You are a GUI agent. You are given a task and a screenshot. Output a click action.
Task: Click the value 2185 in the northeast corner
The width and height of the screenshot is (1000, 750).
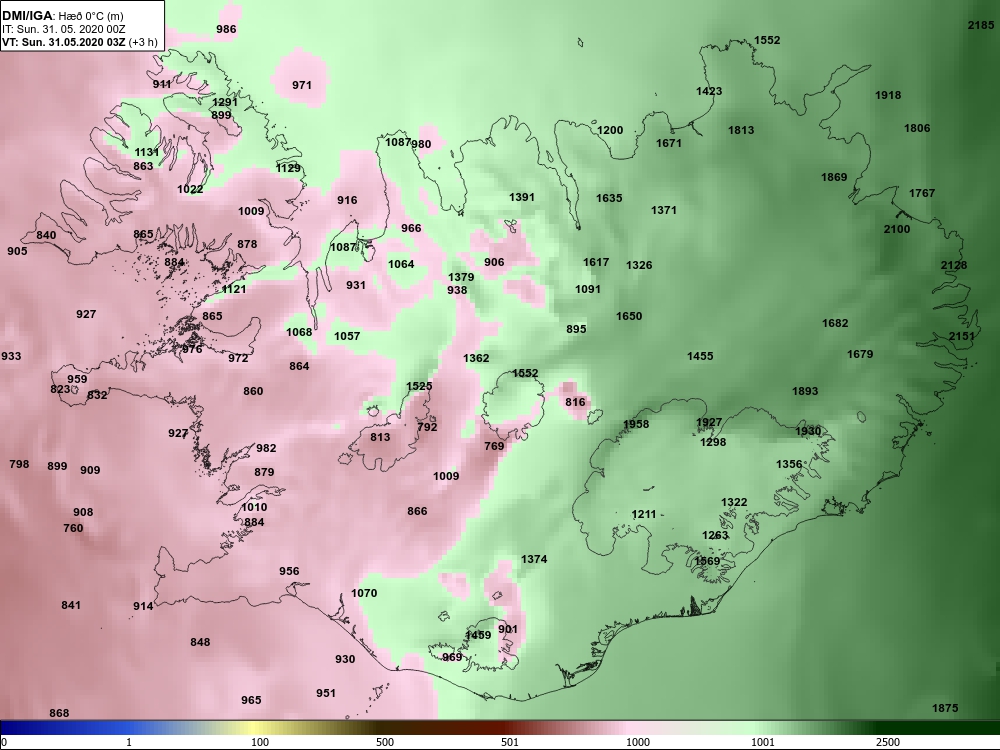pos(981,25)
